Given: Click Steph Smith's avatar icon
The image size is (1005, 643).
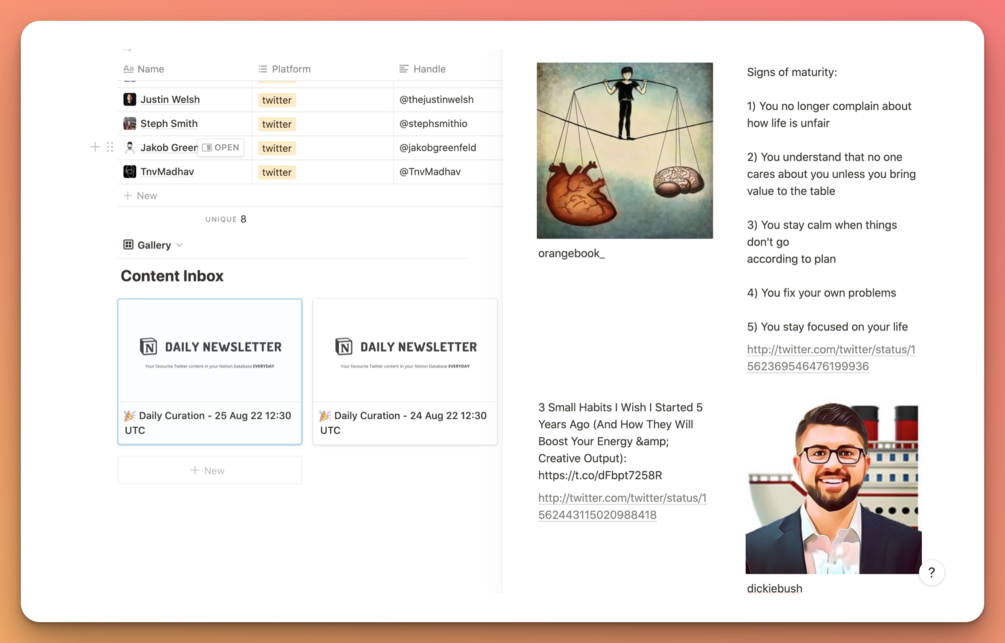Looking at the screenshot, I should [x=129, y=123].
